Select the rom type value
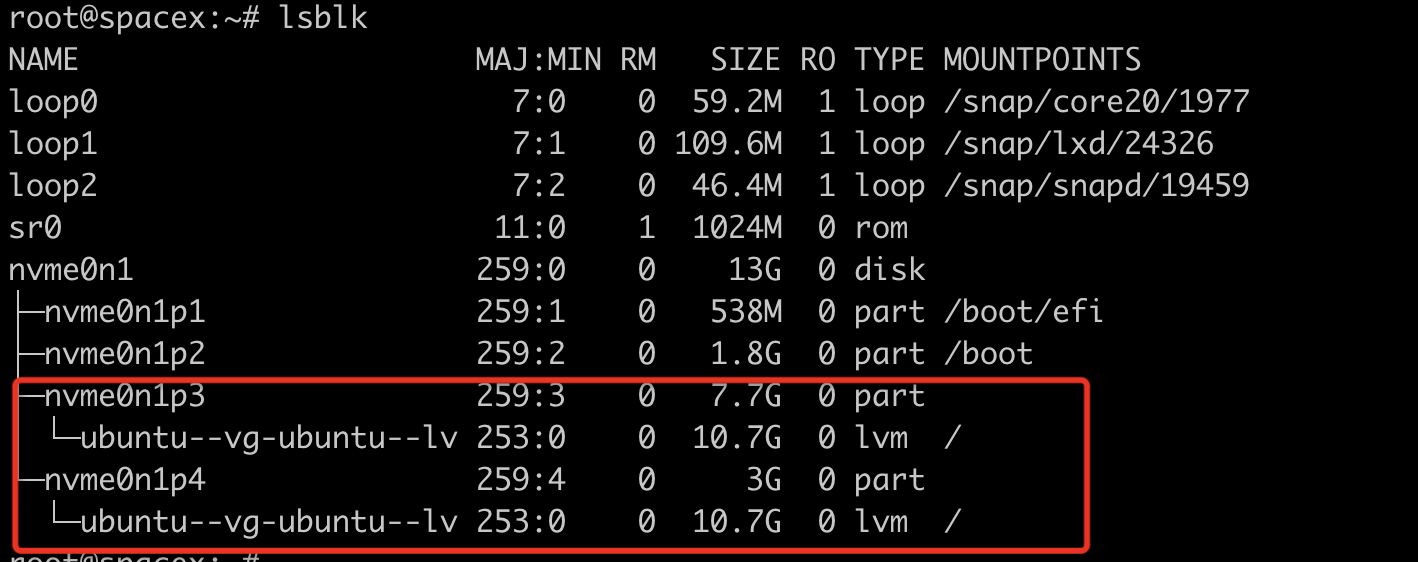The image size is (1418, 562). coord(881,228)
